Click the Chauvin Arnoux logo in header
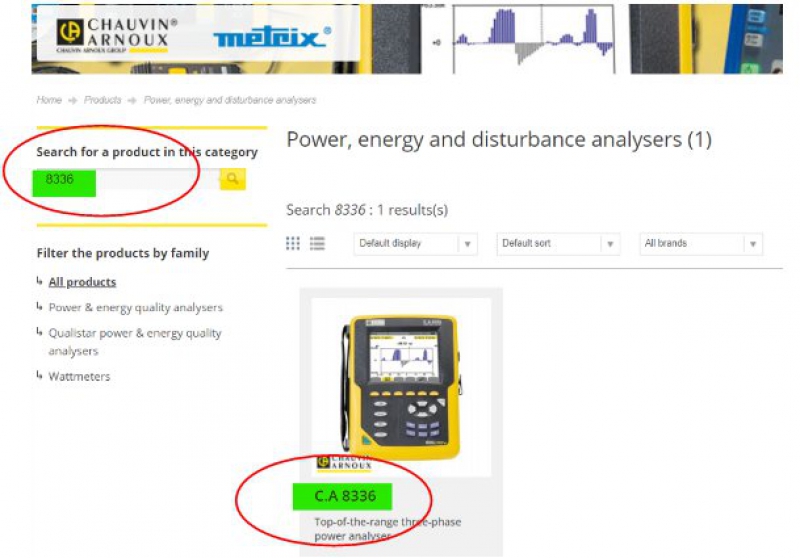This screenshot has height=558, width=800. pyautogui.click(x=117, y=35)
